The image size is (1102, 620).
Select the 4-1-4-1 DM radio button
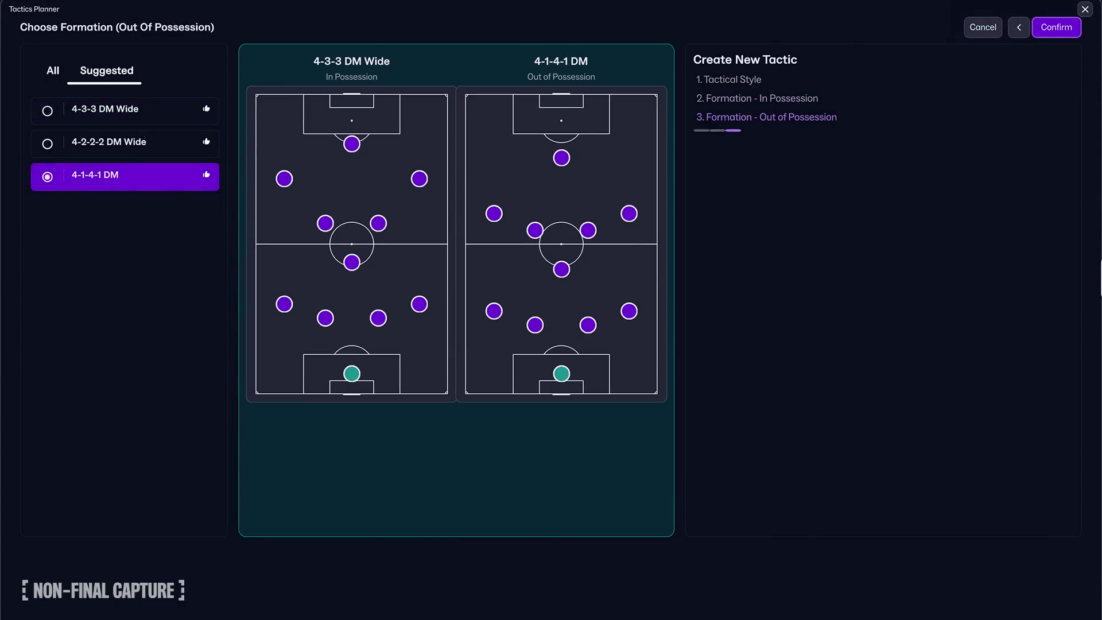point(47,176)
